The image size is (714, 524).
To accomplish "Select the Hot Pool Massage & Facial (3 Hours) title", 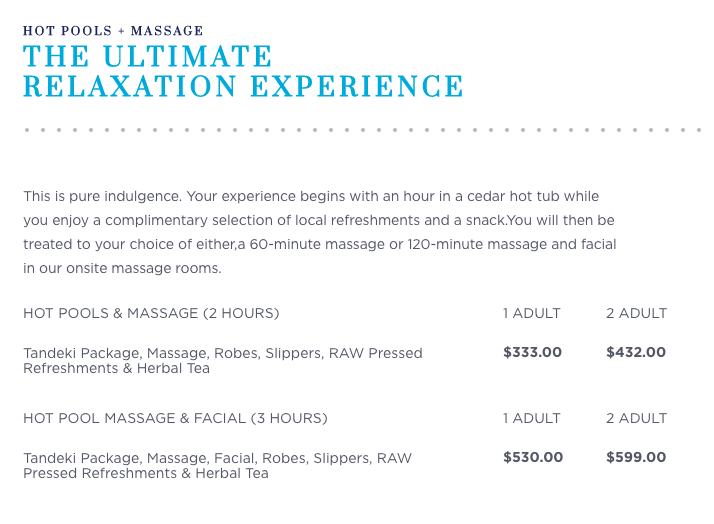I will pyautogui.click(x=175, y=418).
